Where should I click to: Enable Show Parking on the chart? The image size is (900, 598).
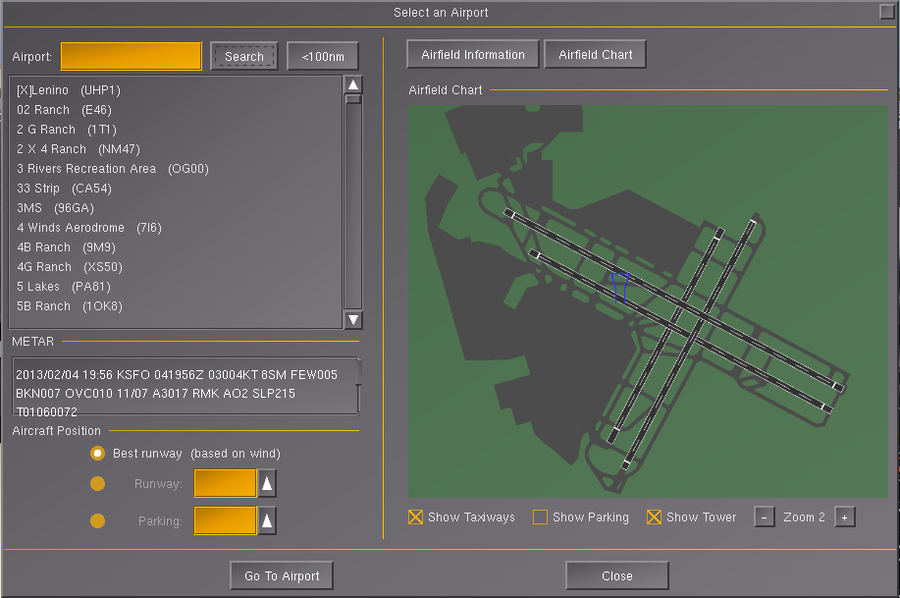pyautogui.click(x=540, y=517)
